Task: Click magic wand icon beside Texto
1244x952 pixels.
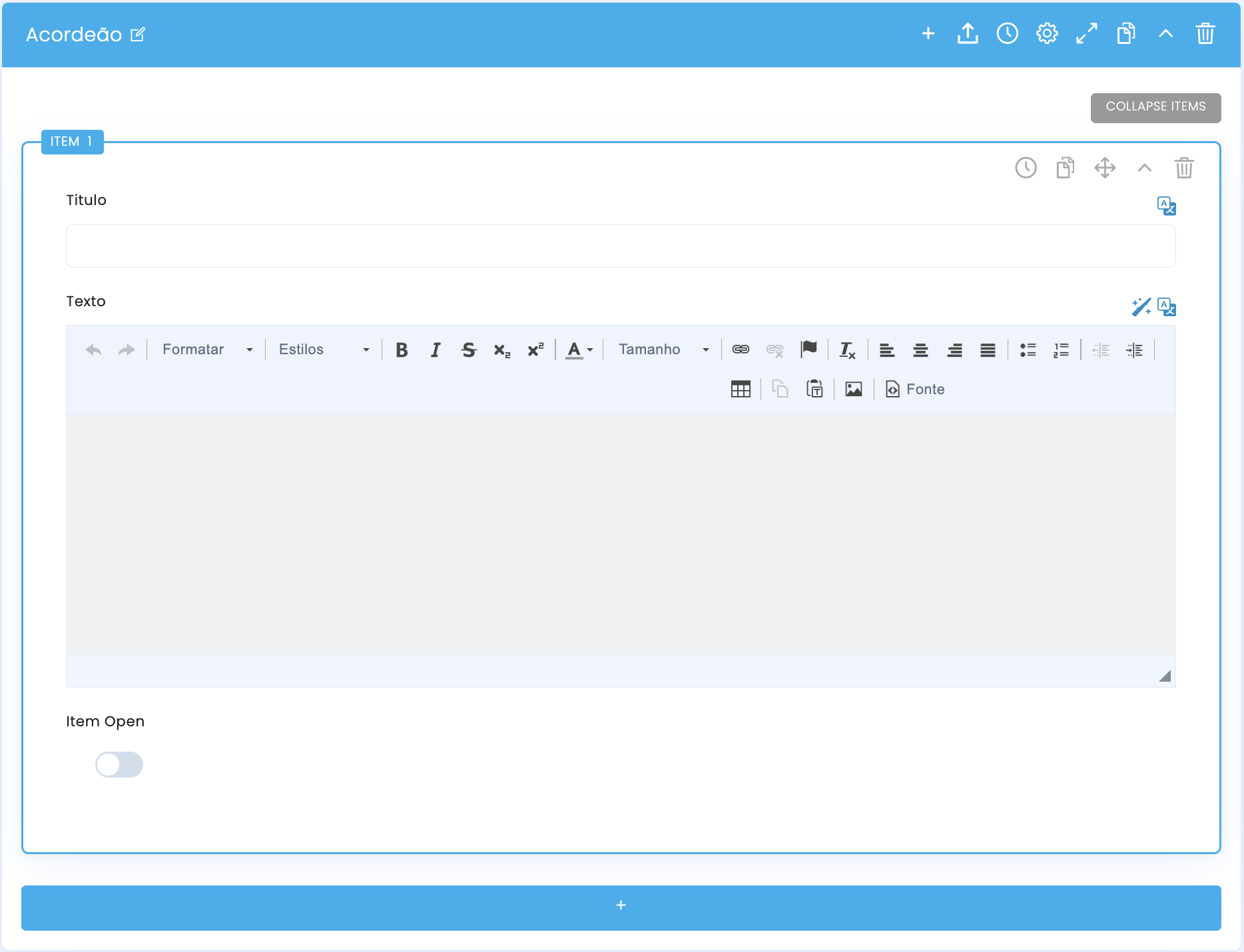Action: [1141, 307]
